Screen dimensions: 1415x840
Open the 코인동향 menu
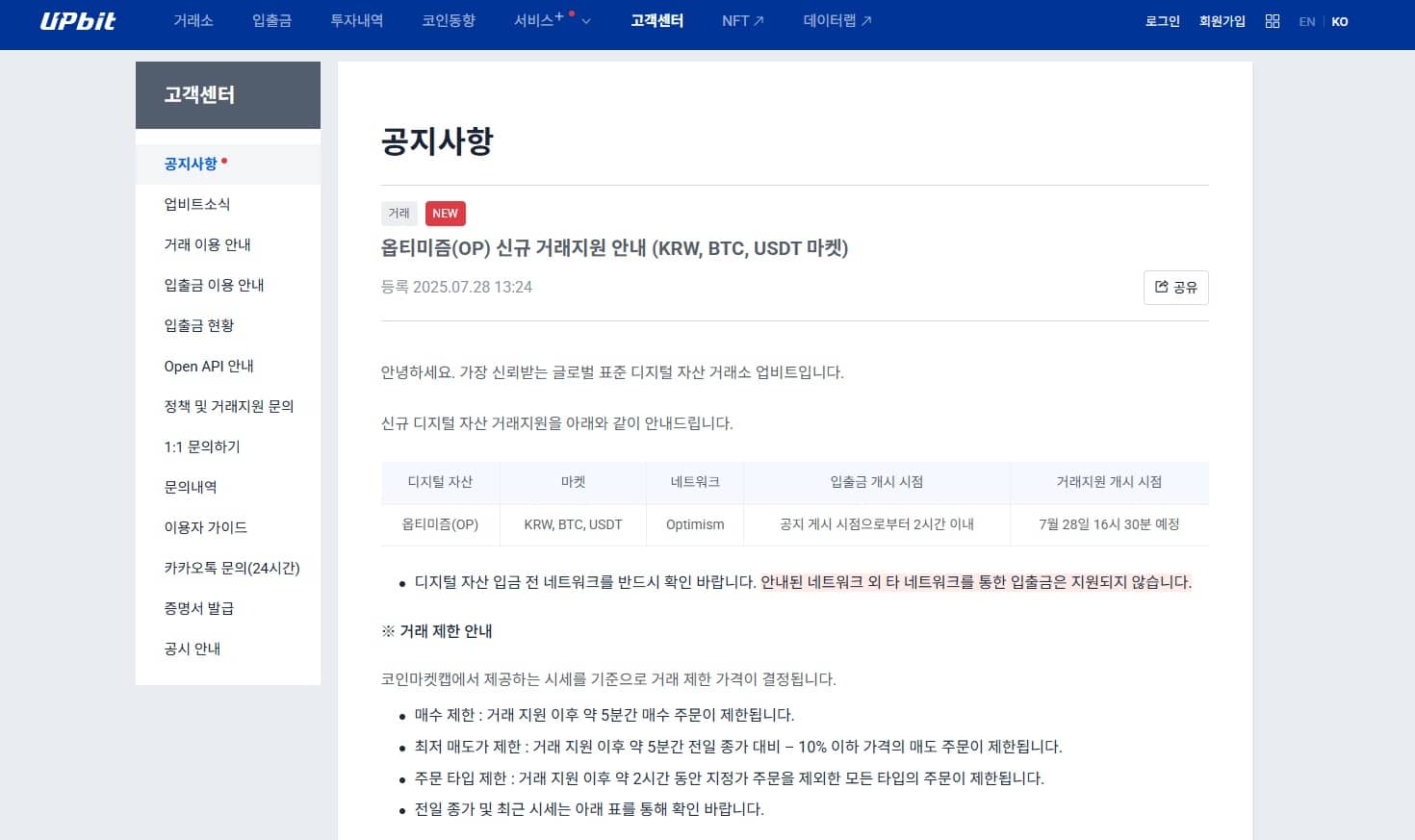(449, 20)
